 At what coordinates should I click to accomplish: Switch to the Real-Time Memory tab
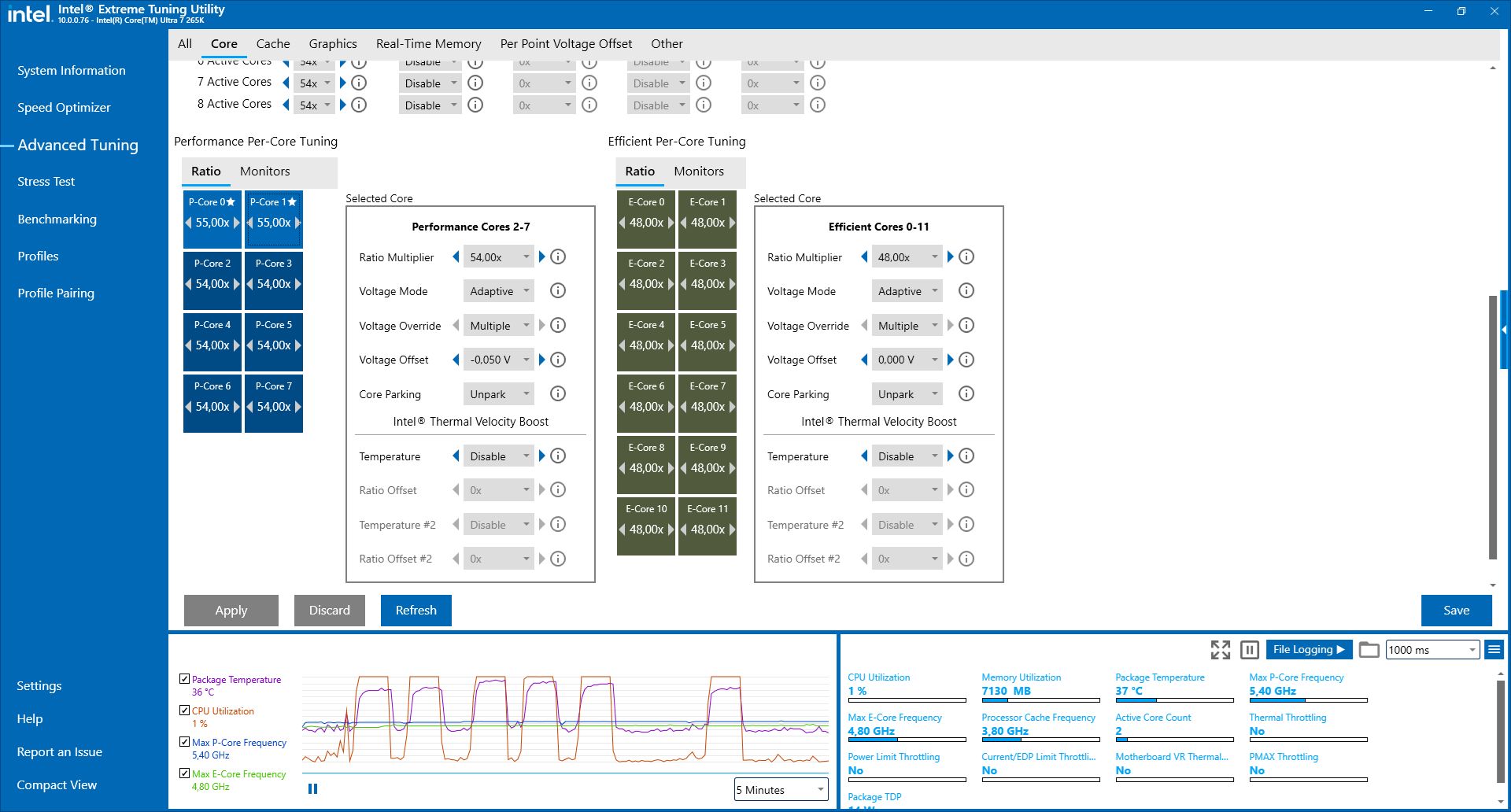(x=429, y=44)
